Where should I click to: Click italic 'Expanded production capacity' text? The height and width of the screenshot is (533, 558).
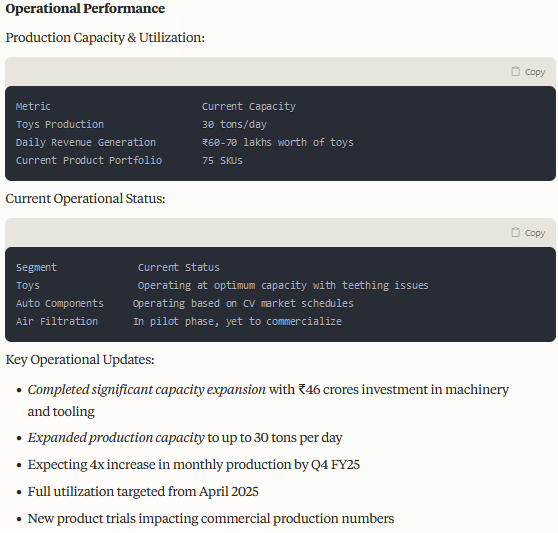116,437
